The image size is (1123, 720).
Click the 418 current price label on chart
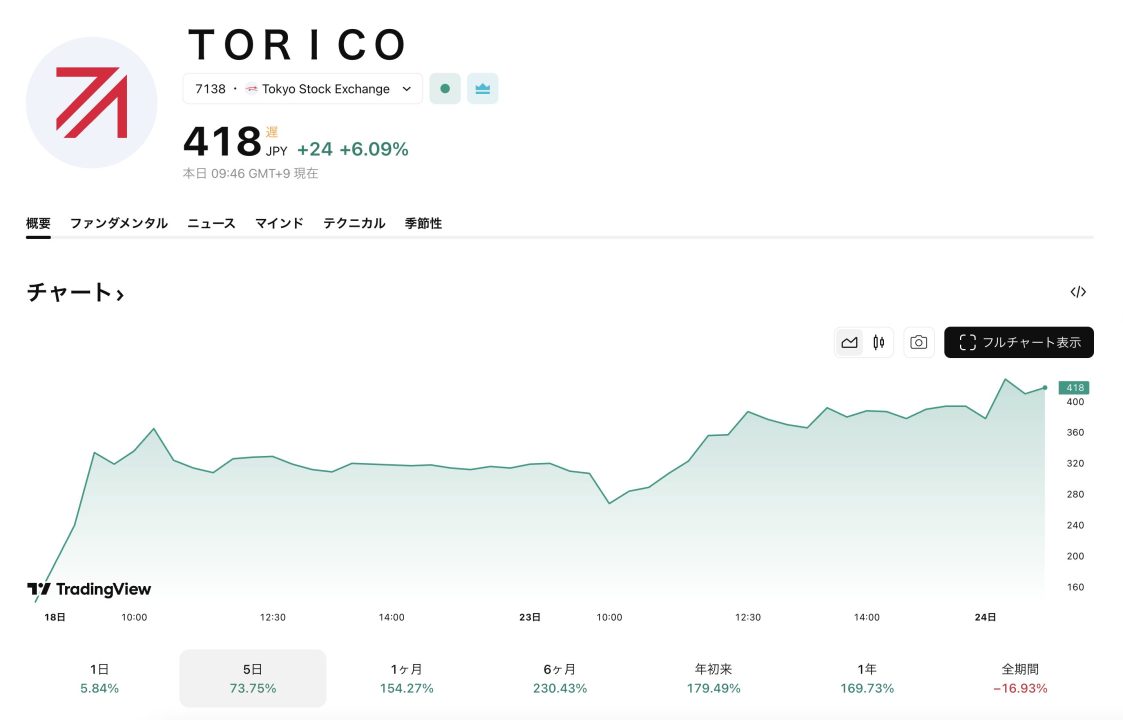coord(1075,388)
